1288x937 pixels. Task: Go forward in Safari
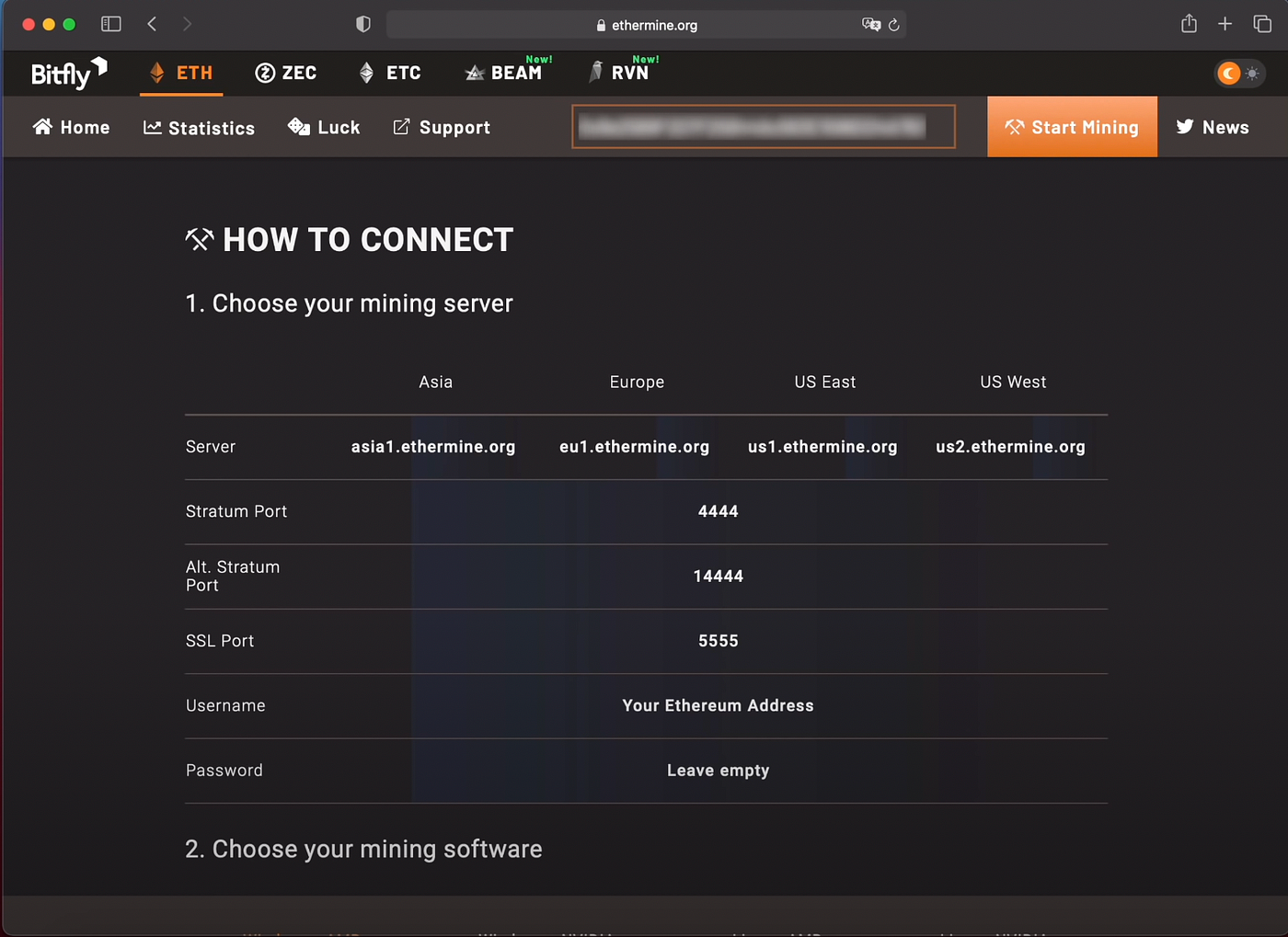[187, 24]
